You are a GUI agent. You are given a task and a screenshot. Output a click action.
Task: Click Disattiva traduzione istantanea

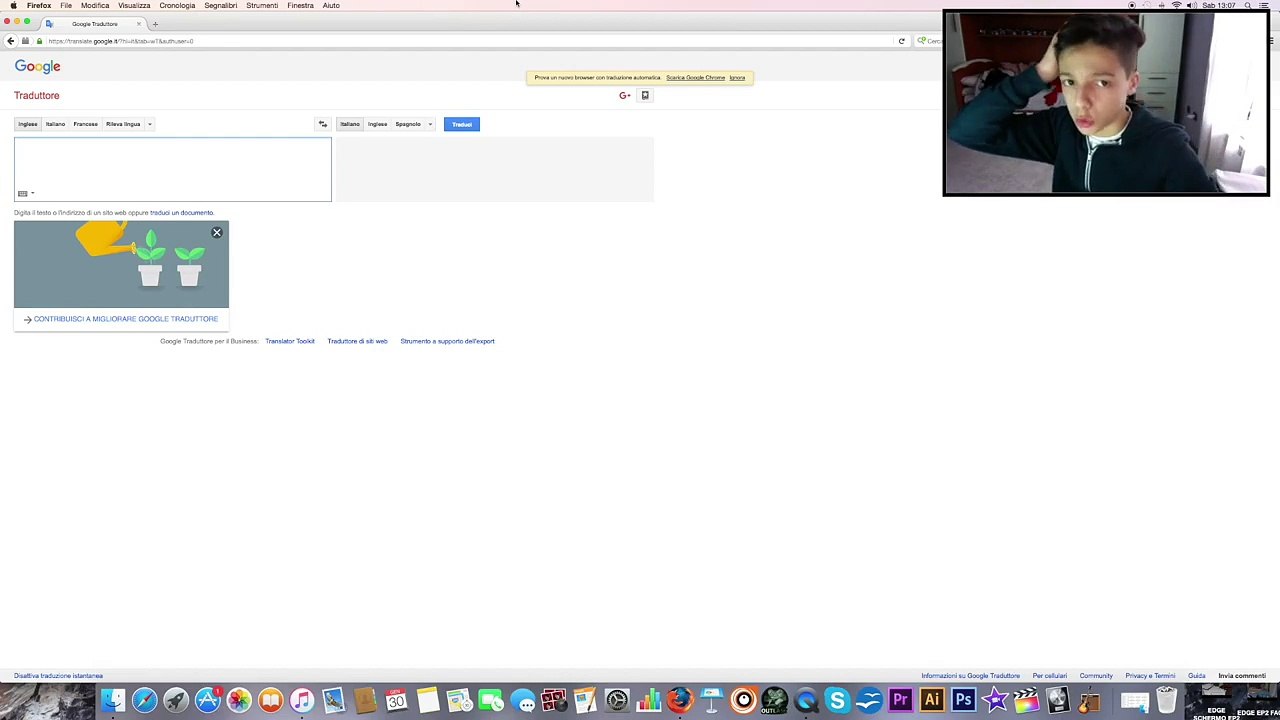(x=58, y=676)
